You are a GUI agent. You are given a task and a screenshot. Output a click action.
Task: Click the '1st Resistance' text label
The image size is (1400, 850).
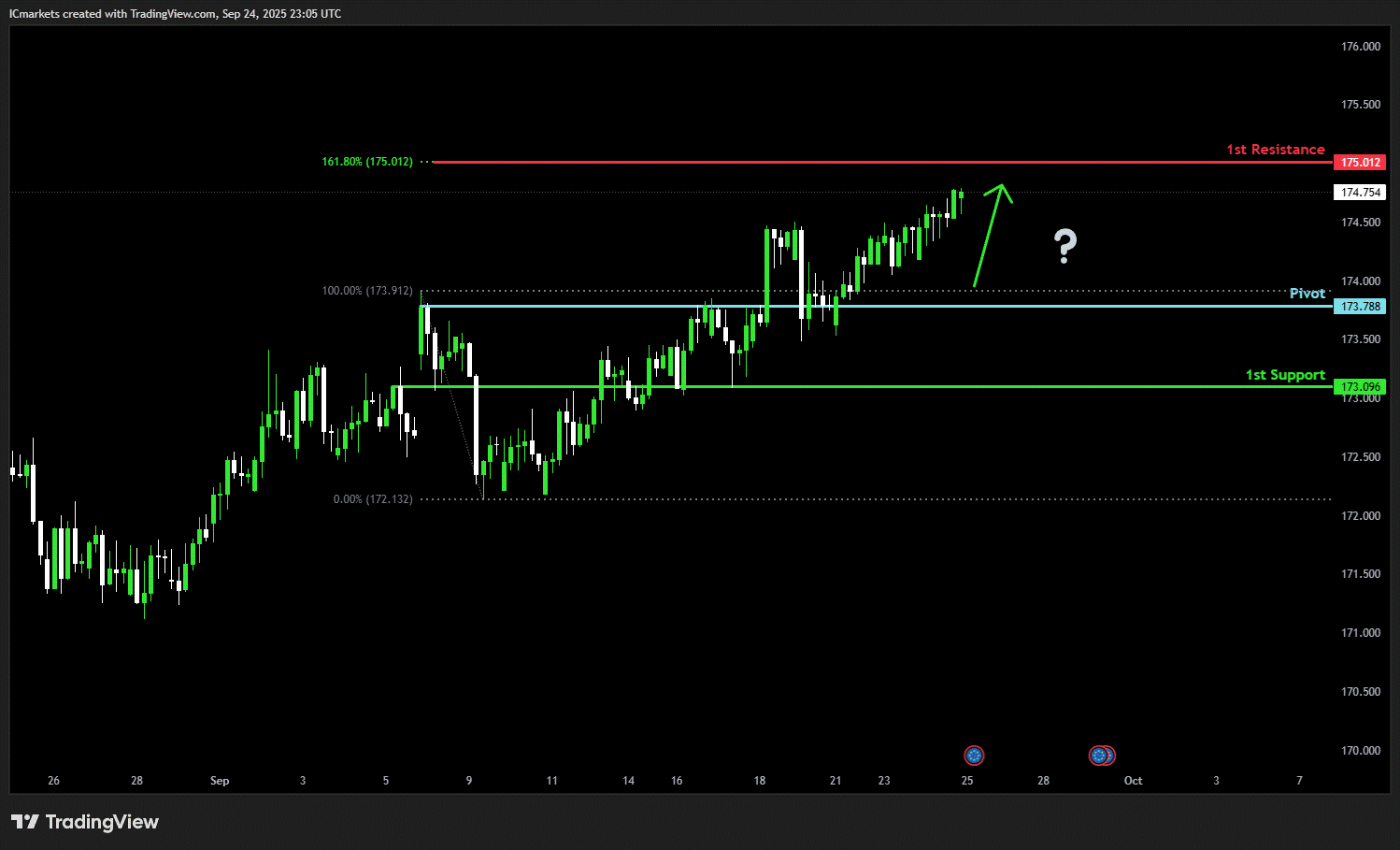[1275, 150]
